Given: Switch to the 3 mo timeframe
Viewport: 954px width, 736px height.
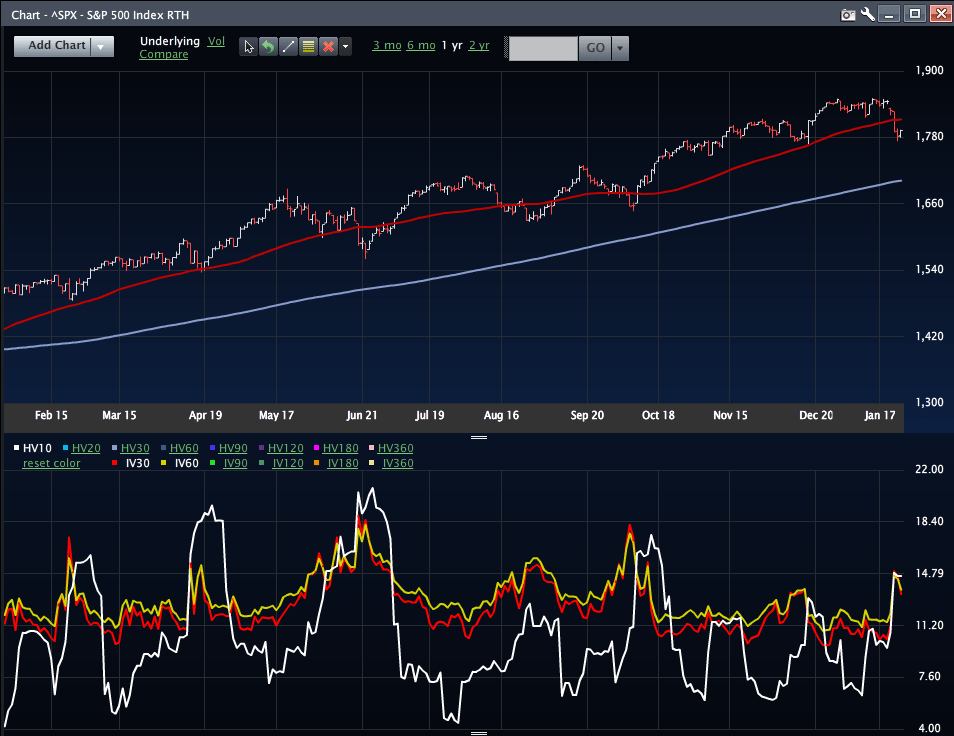Looking at the screenshot, I should (385, 45).
